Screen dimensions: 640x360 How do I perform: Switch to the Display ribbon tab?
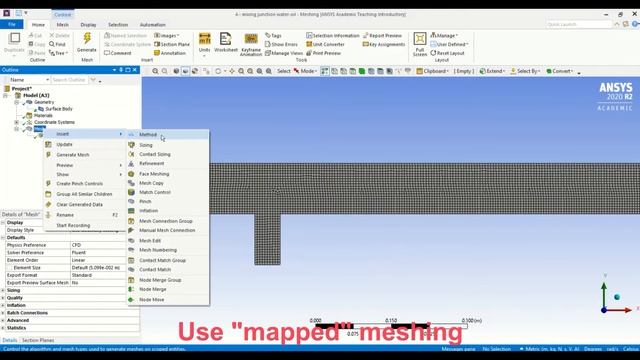coord(88,24)
